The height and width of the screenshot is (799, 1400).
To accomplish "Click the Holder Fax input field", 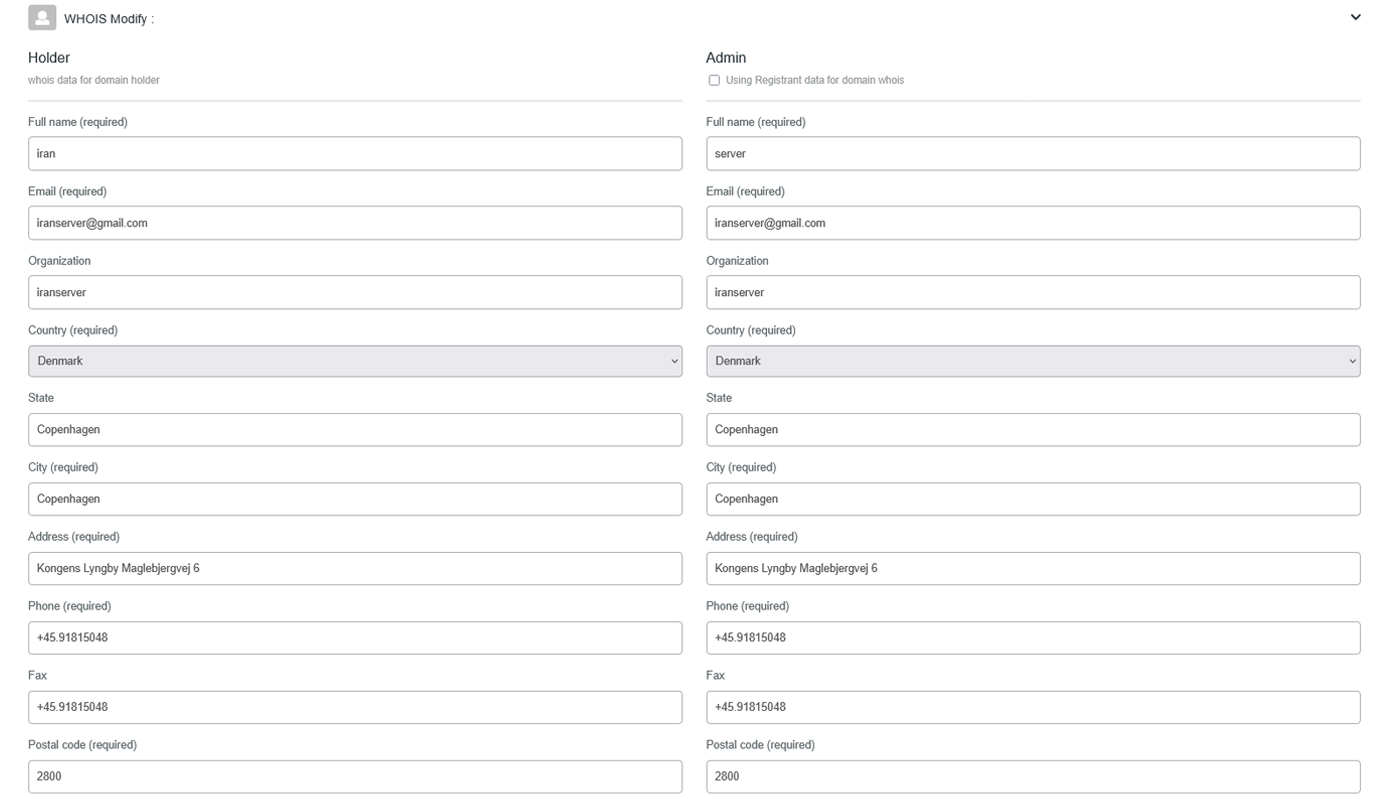I will click(355, 707).
